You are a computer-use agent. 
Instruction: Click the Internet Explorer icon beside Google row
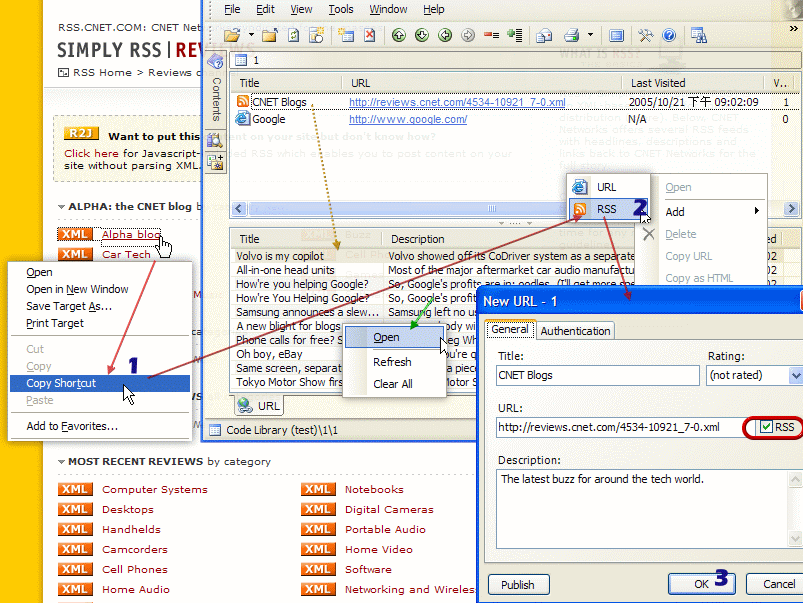coord(242,119)
